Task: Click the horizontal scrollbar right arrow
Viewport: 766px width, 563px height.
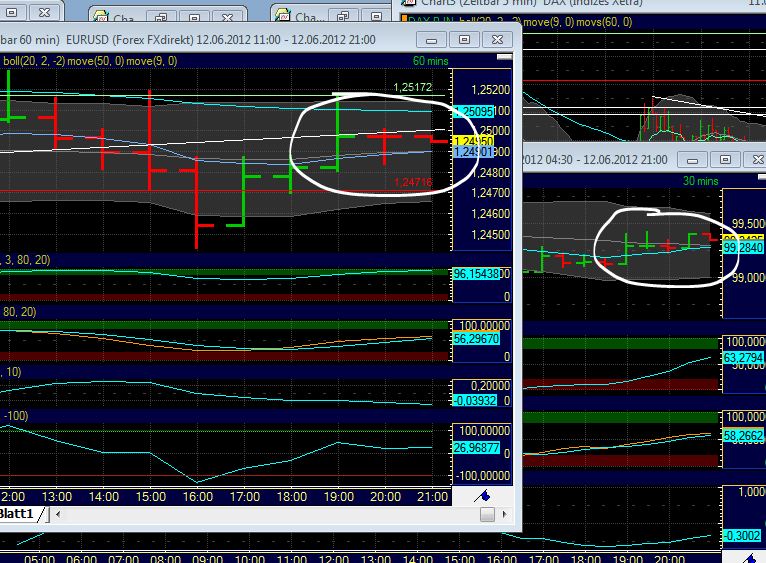Action: [505, 514]
